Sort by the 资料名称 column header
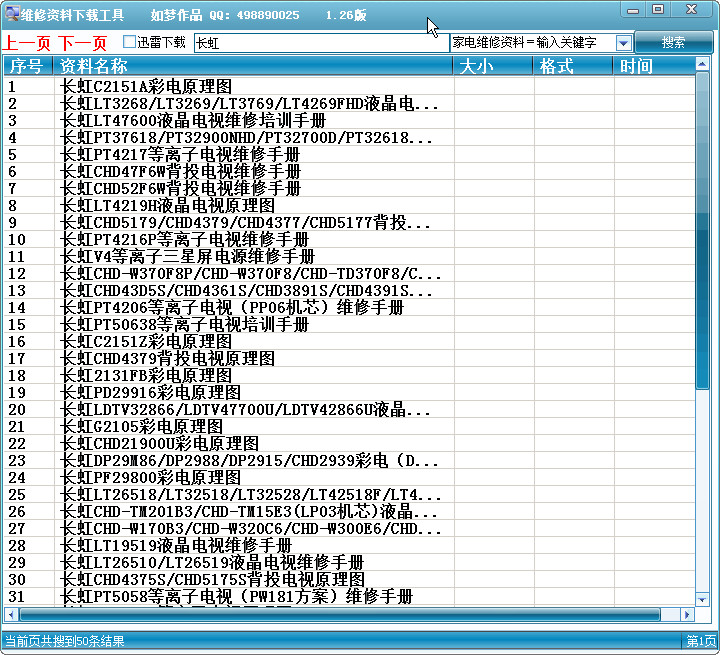This screenshot has height=655, width=720. [x=253, y=66]
